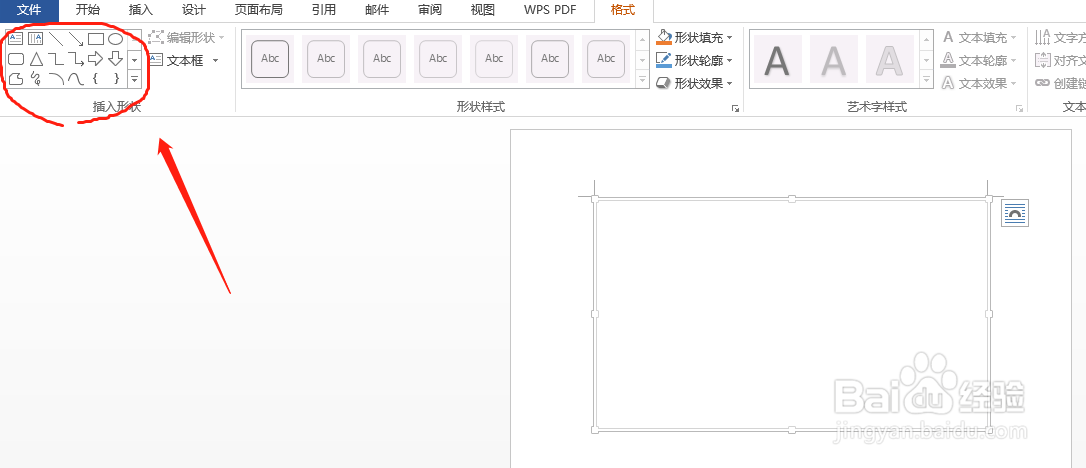Open the 形状效果 dropdown arrow

pos(729,84)
